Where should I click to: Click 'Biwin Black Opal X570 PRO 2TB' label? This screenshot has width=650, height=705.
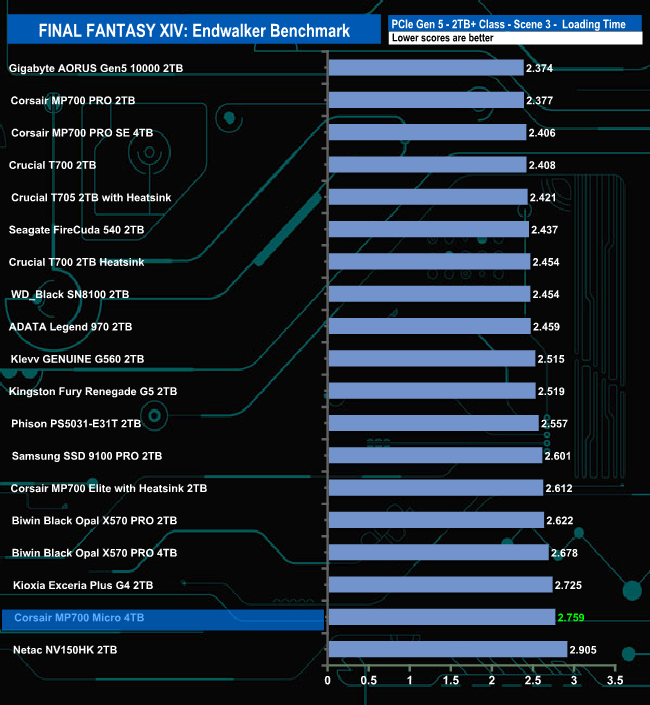coord(94,521)
